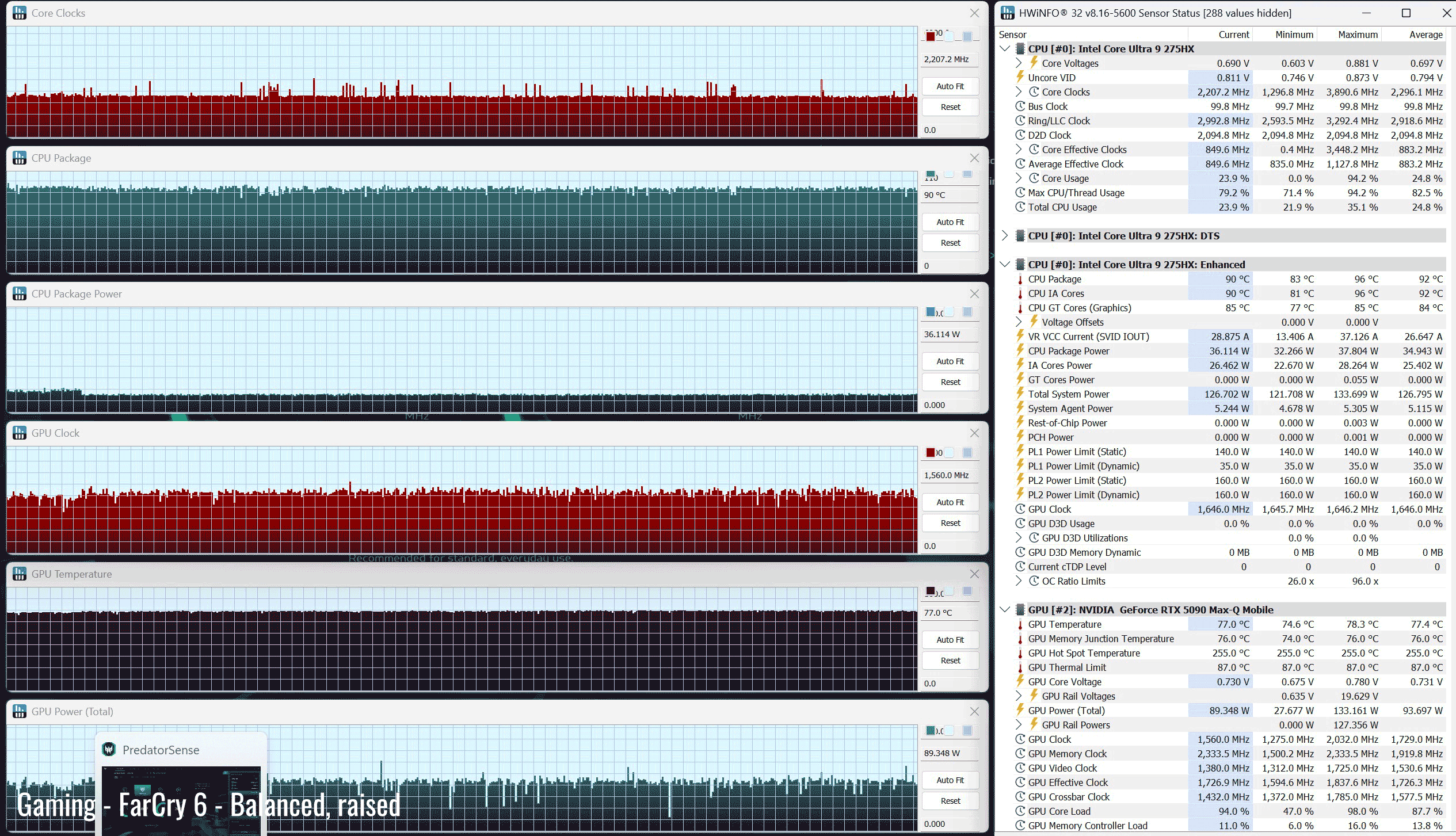1456x836 pixels.
Task: Expand the GPU D3D Utilizations row
Action: [x=1019, y=537]
